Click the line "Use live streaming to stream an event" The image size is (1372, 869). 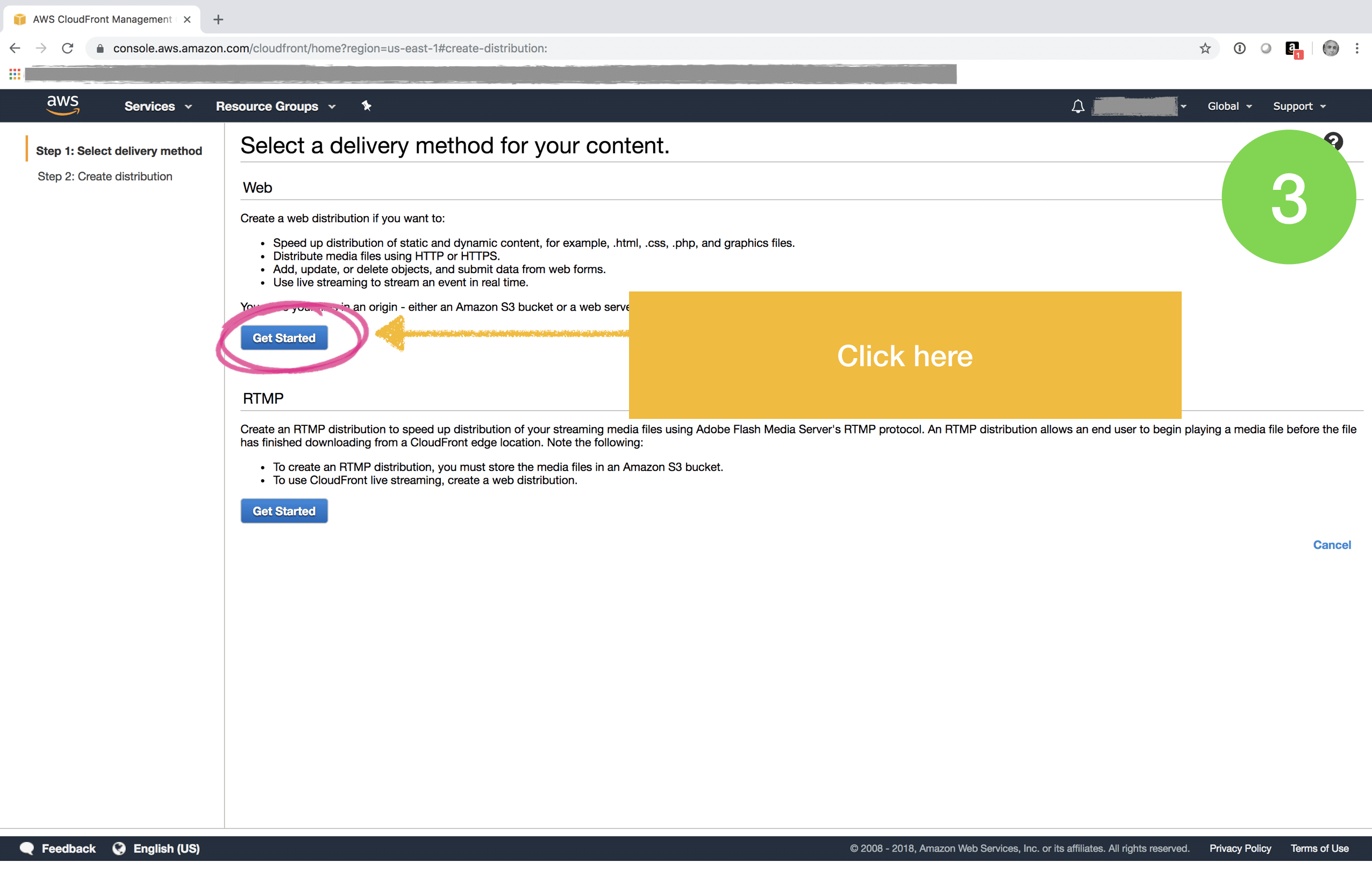[401, 283]
